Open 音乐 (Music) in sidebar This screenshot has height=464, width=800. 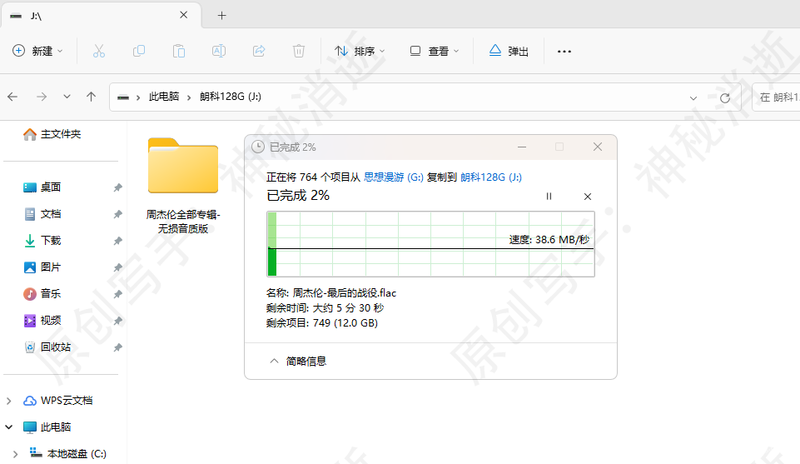(42, 294)
